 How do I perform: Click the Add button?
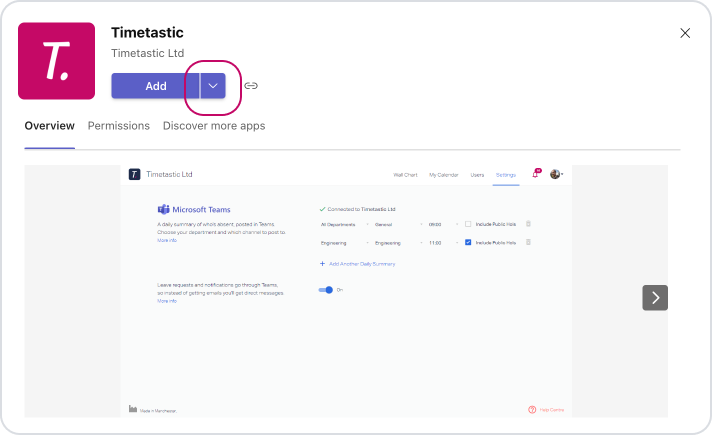pos(155,86)
